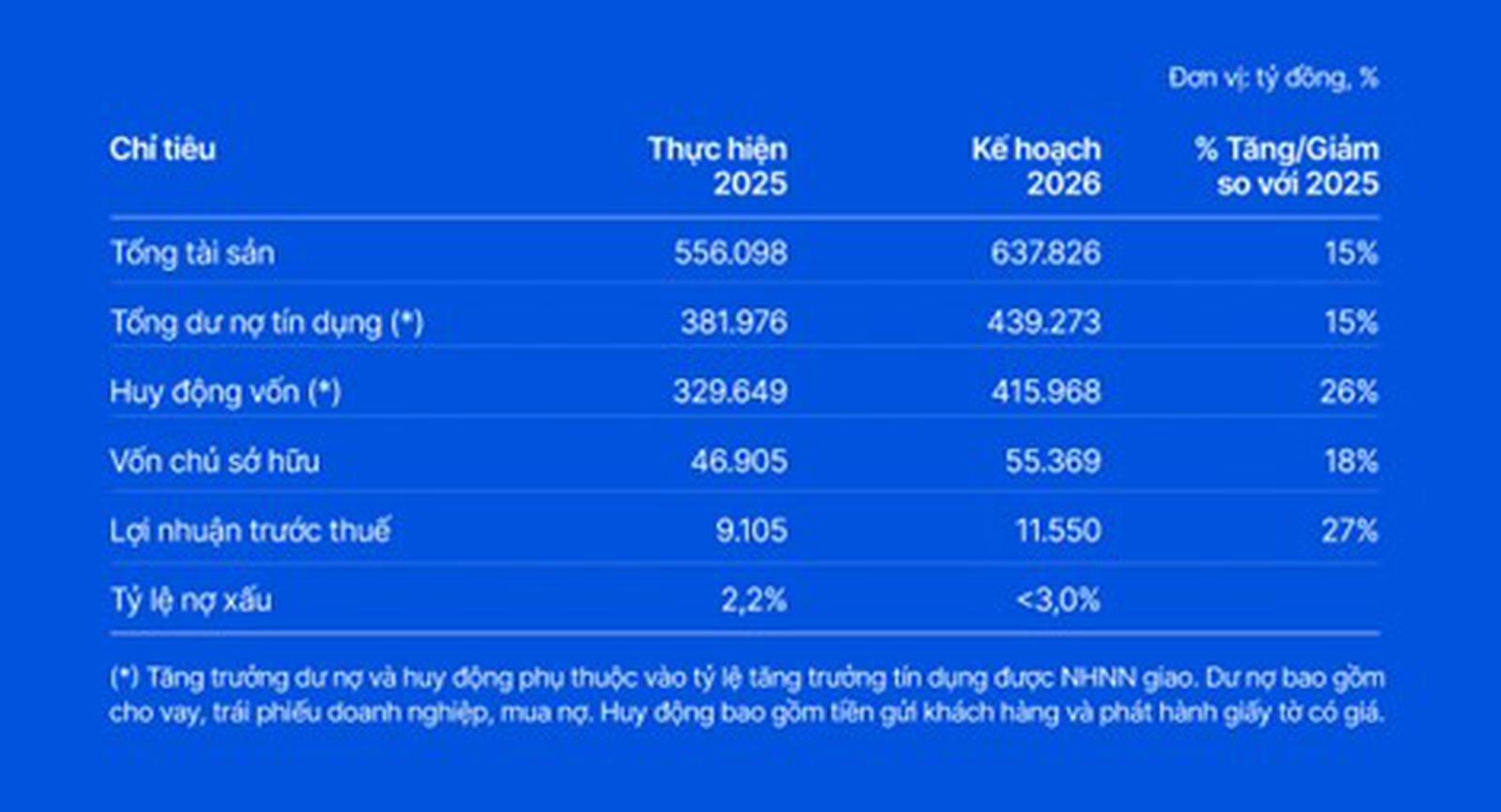Screen dimensions: 1501x812
Task: Select the 27% profit growth percentage
Action: (1350, 531)
